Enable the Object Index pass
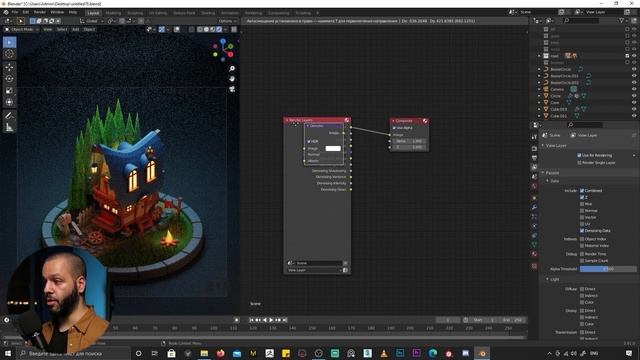This screenshot has width=640, height=360. [x=582, y=239]
